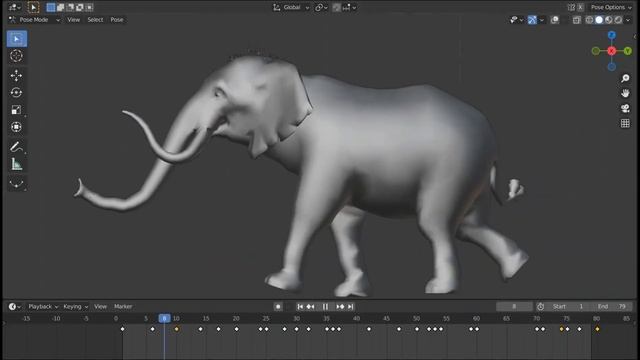640x360 pixels.
Task: Switch to solid shading
Action: point(599,20)
